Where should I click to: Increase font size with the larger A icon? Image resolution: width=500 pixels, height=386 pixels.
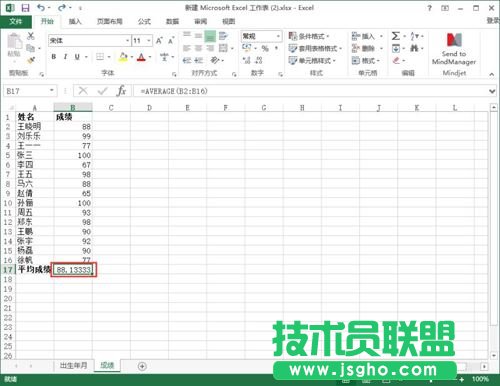[159, 40]
